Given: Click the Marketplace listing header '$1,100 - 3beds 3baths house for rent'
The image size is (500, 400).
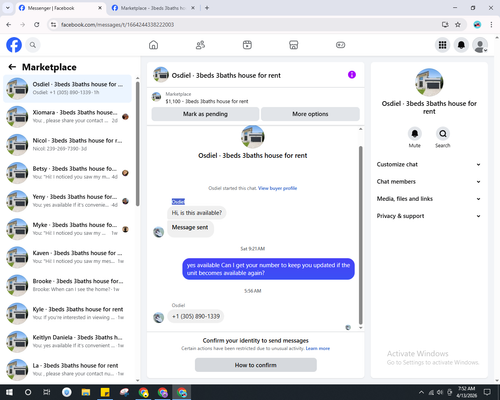Looking at the screenshot, I should click(207, 101).
